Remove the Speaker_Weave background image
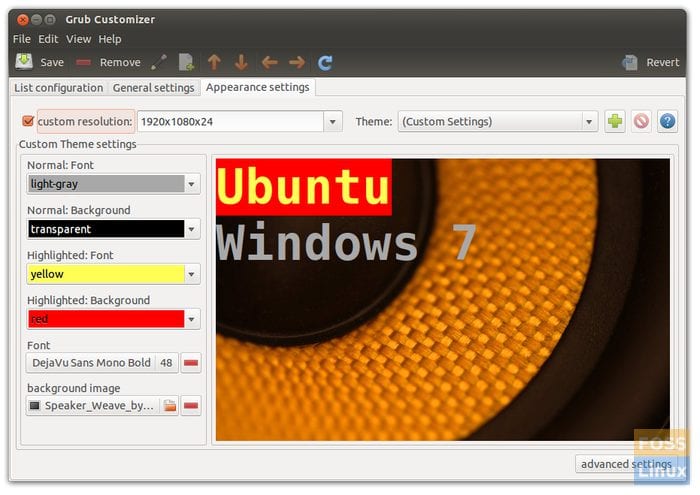Viewport: 700px width, 495px height. 191,405
